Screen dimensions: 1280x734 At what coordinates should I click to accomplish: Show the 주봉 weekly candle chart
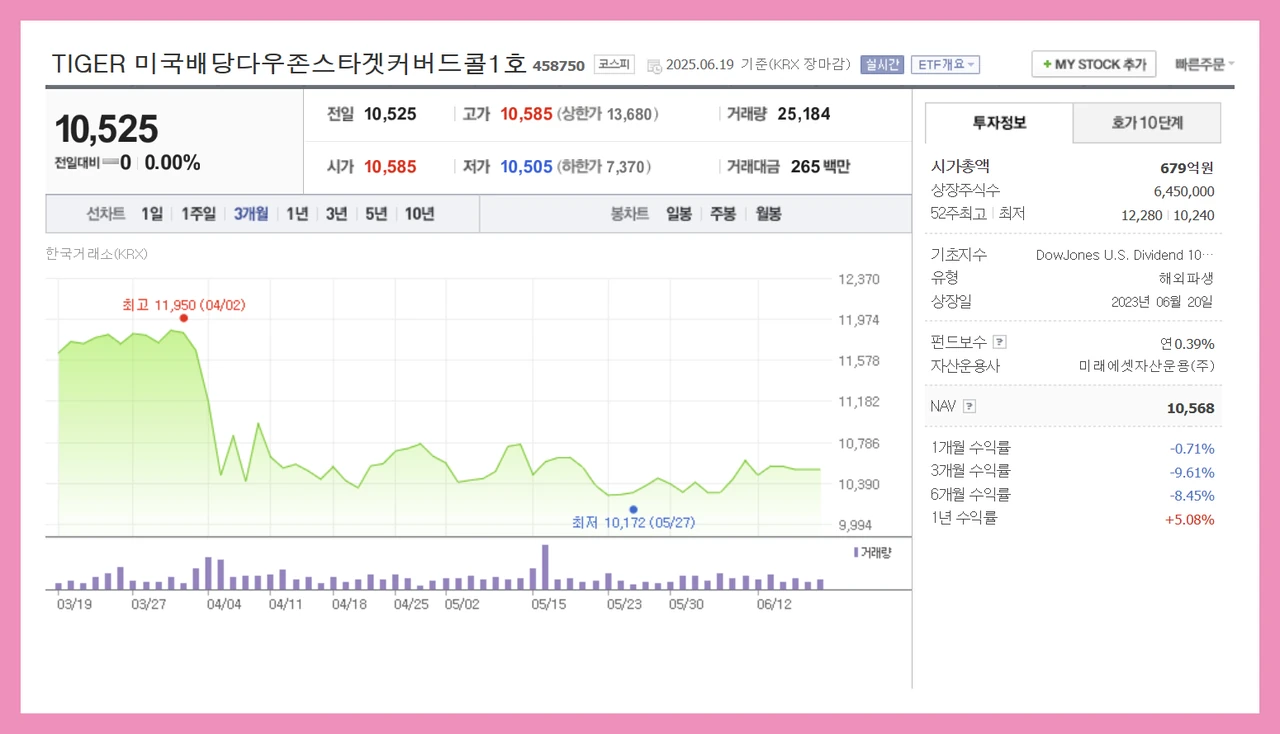point(723,213)
